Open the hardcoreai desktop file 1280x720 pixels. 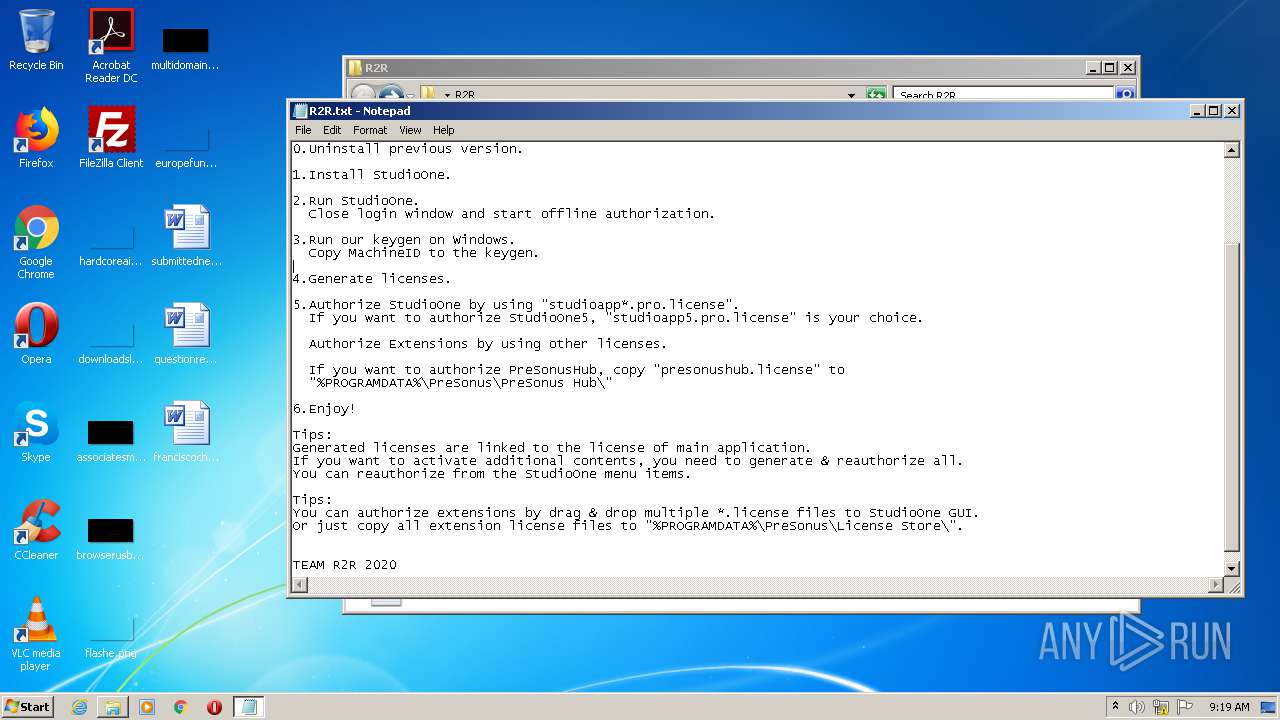111,244
